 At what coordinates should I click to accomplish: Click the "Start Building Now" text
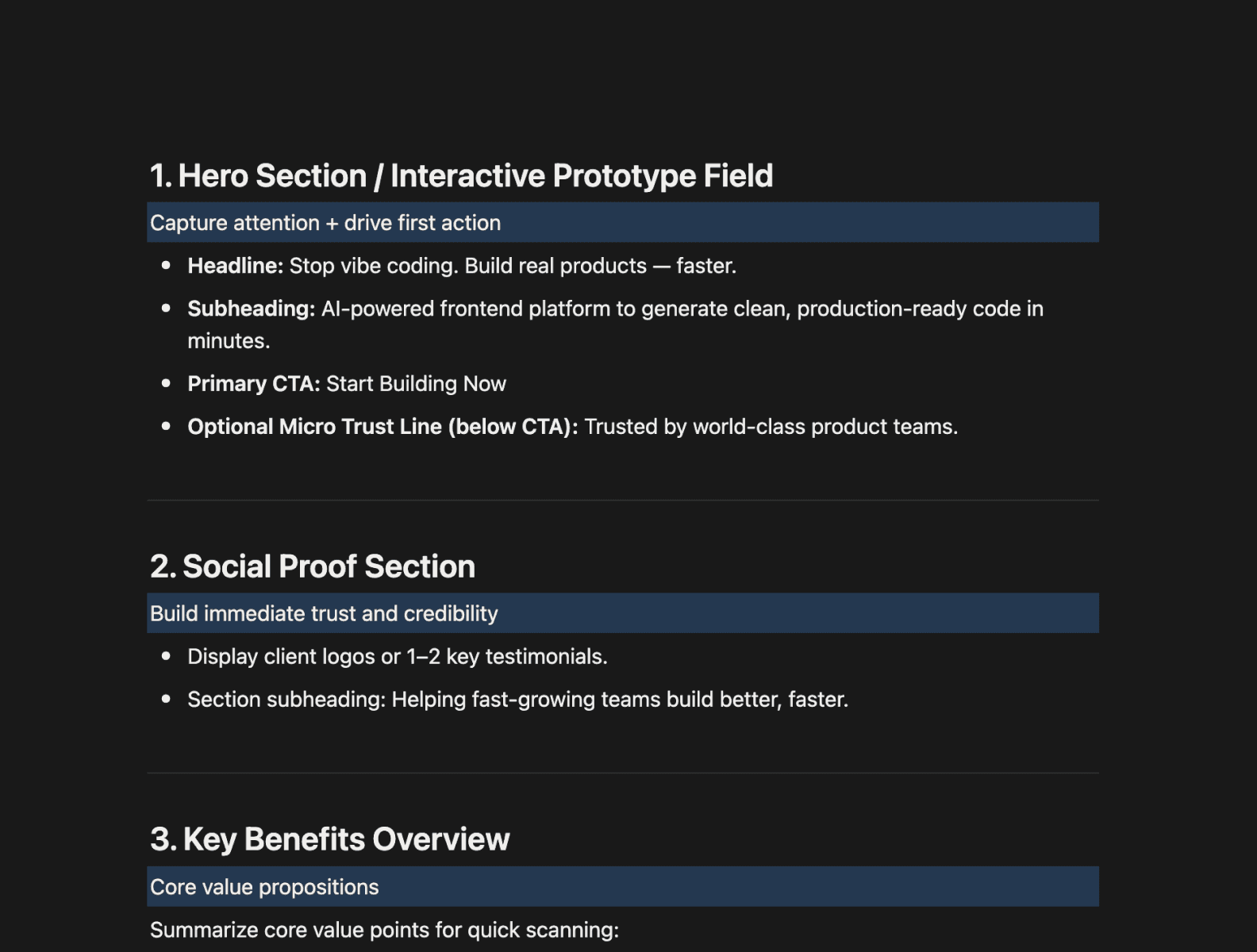[x=416, y=384]
